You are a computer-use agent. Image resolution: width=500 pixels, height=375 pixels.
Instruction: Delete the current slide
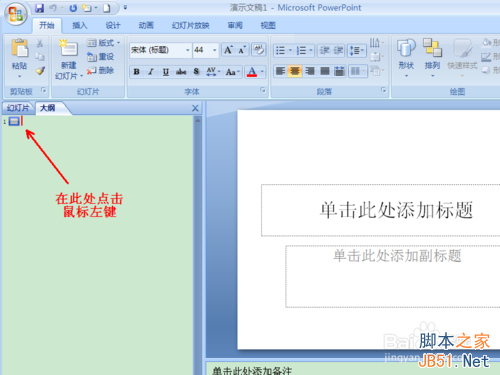click(x=100, y=71)
